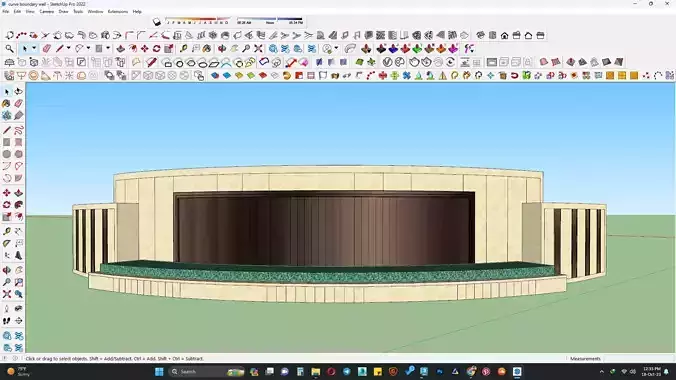Switch to Back view house outline icon
676x380 pixels.
528,35
